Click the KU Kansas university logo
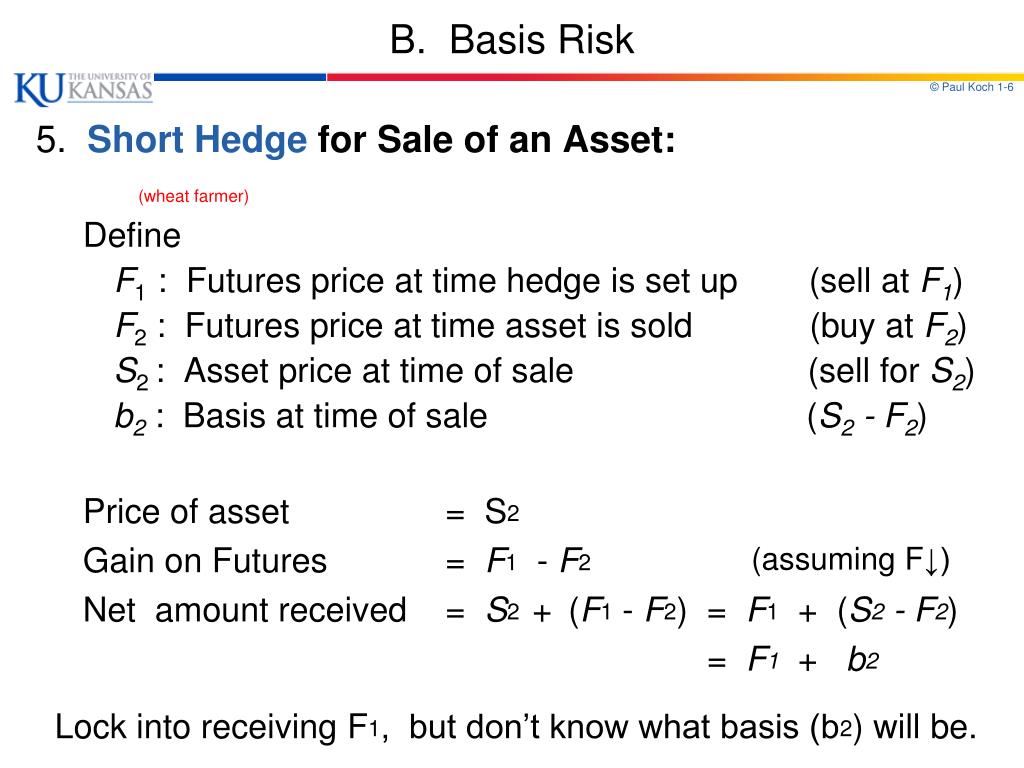Screen dimensions: 1024x768 (84, 89)
